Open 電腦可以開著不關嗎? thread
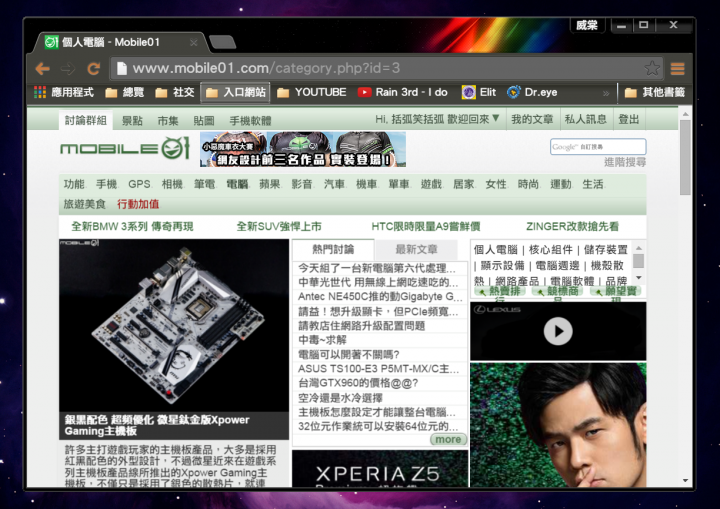Screen dimensions: 720x509 click(349, 355)
